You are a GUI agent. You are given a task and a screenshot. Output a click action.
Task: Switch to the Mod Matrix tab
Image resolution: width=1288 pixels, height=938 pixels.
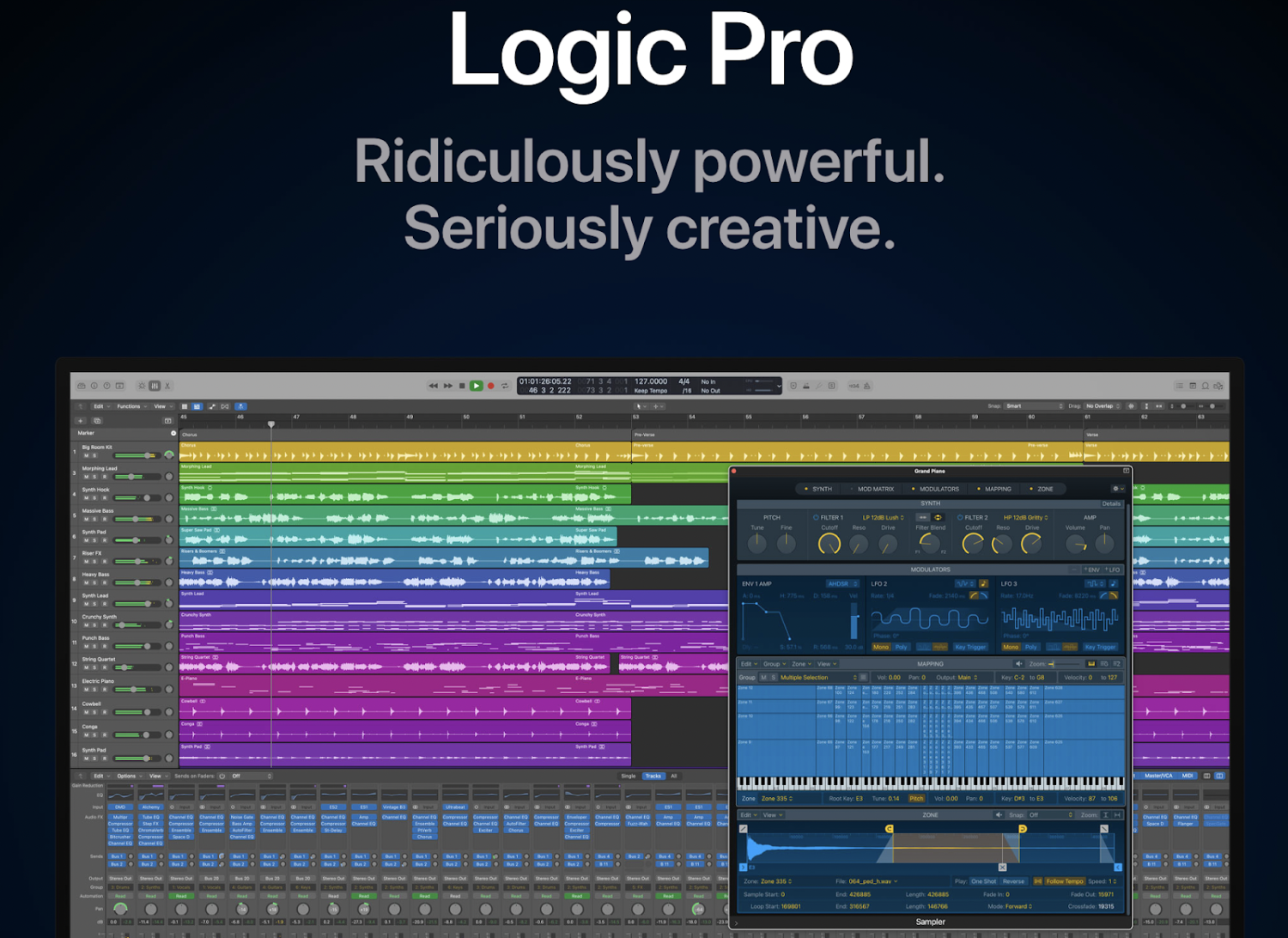[x=875, y=489]
